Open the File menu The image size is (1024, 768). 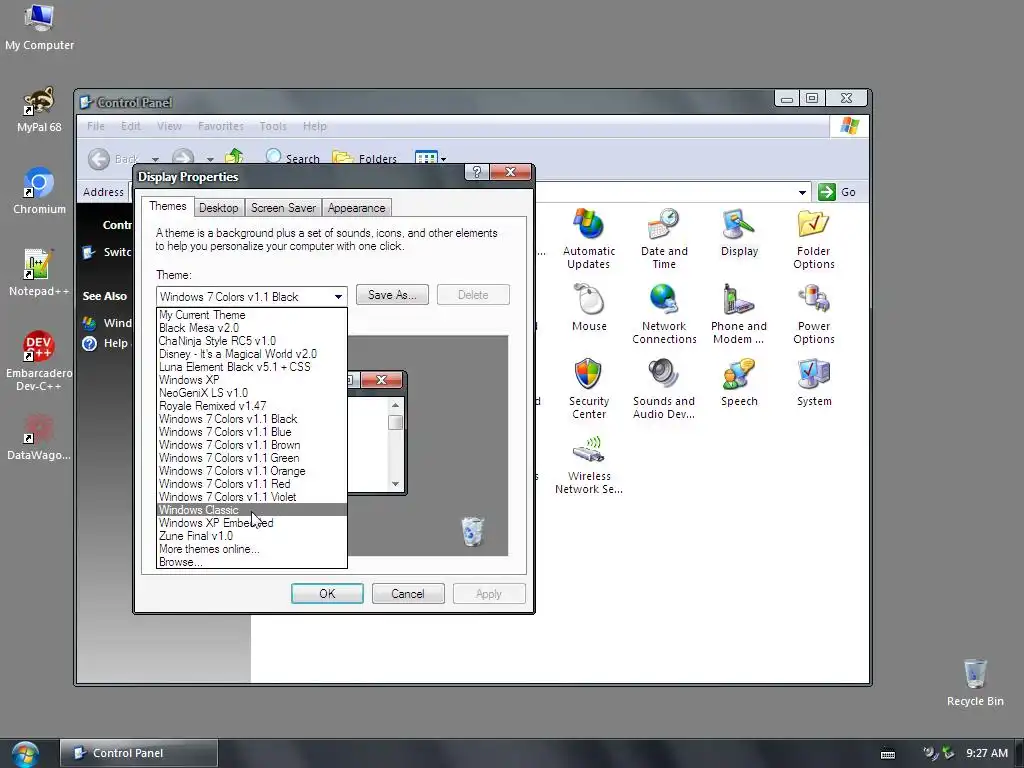point(96,126)
